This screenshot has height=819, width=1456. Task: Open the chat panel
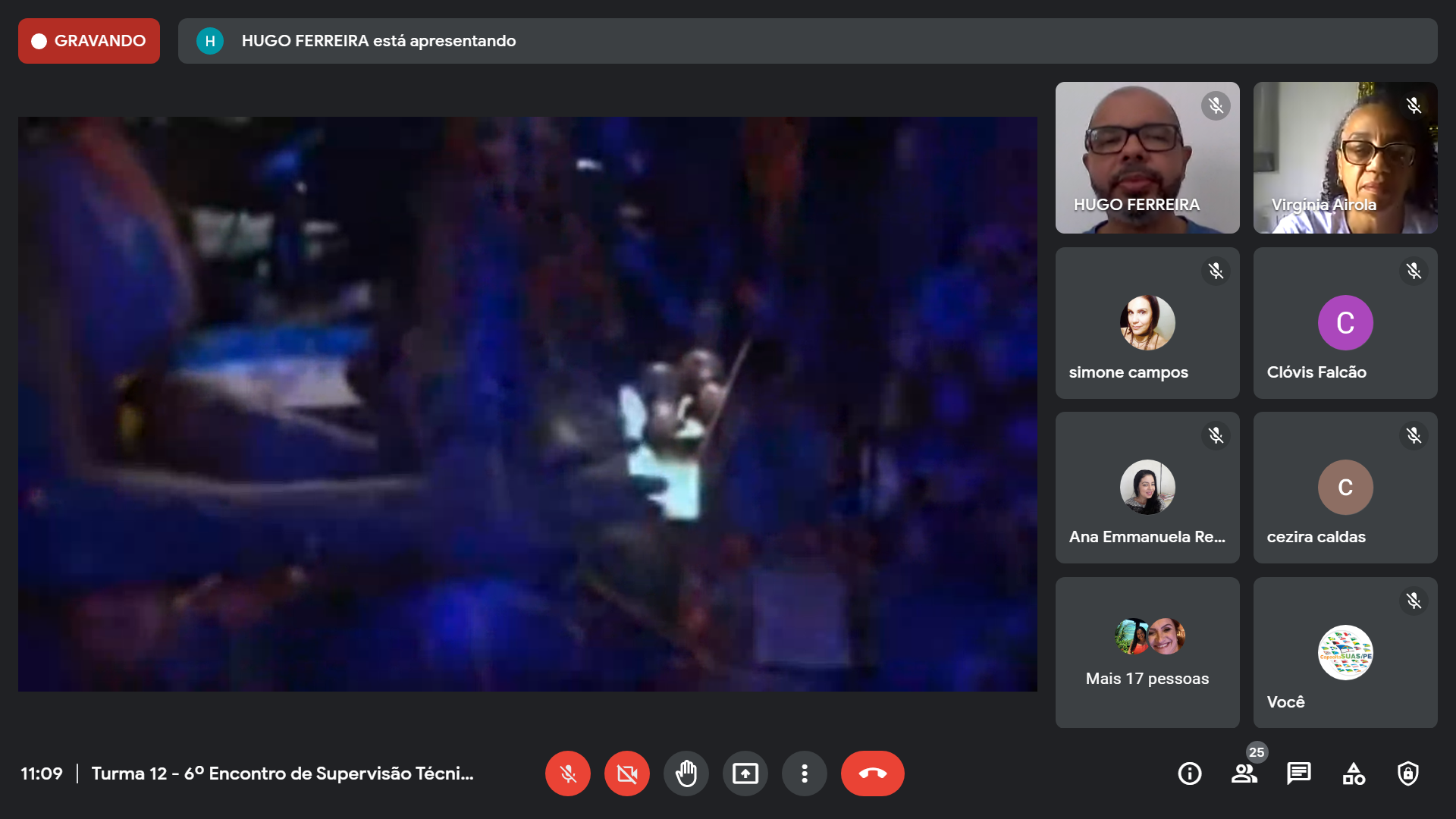point(1298,773)
